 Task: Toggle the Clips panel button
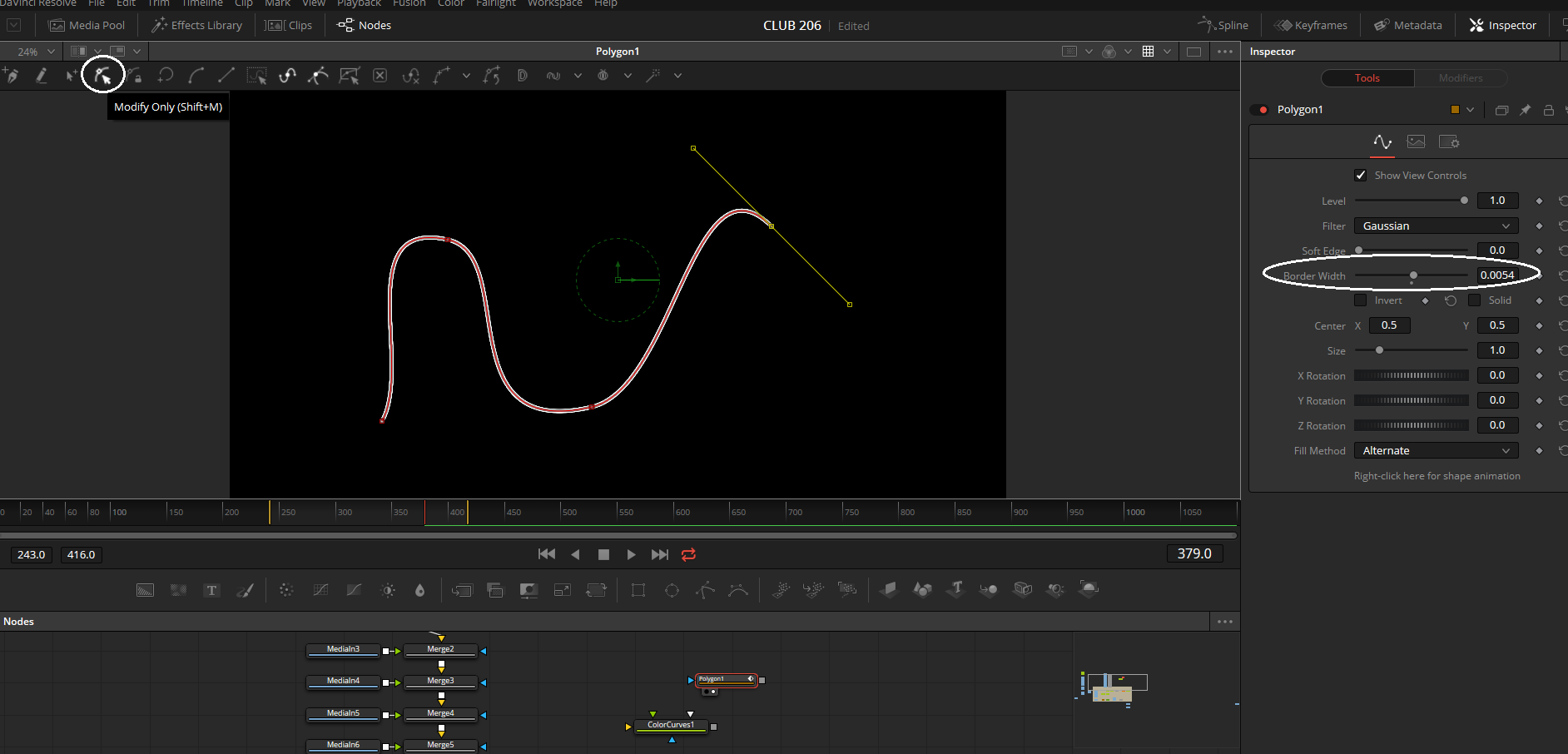[288, 26]
